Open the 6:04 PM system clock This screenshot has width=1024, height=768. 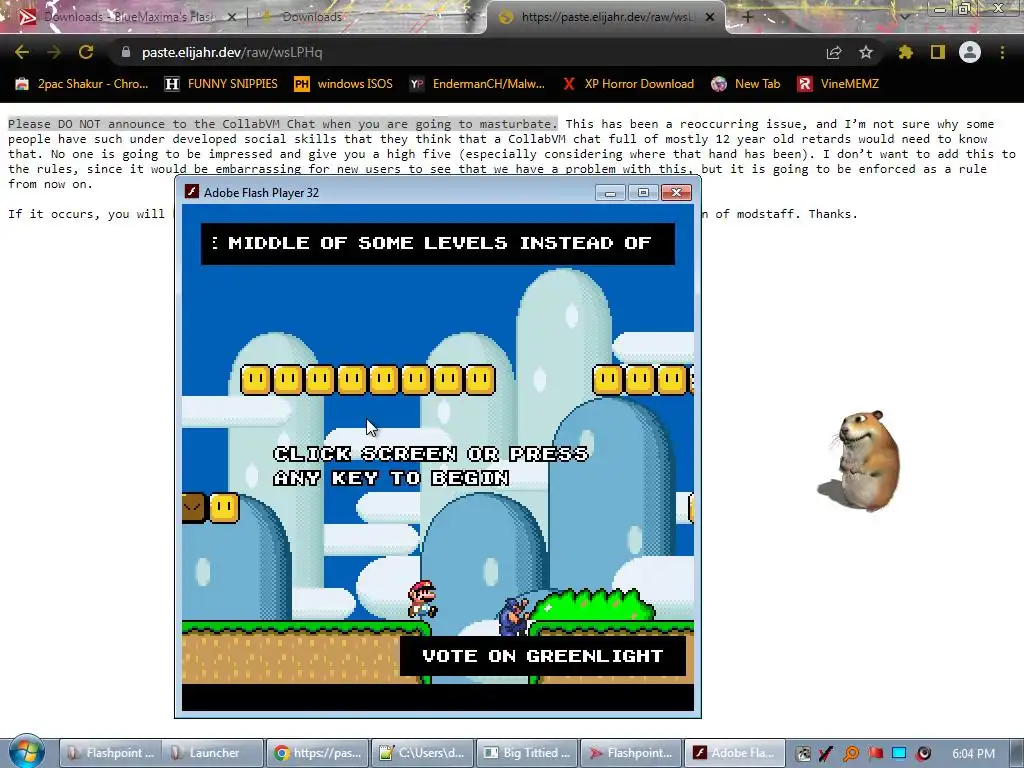tap(974, 754)
